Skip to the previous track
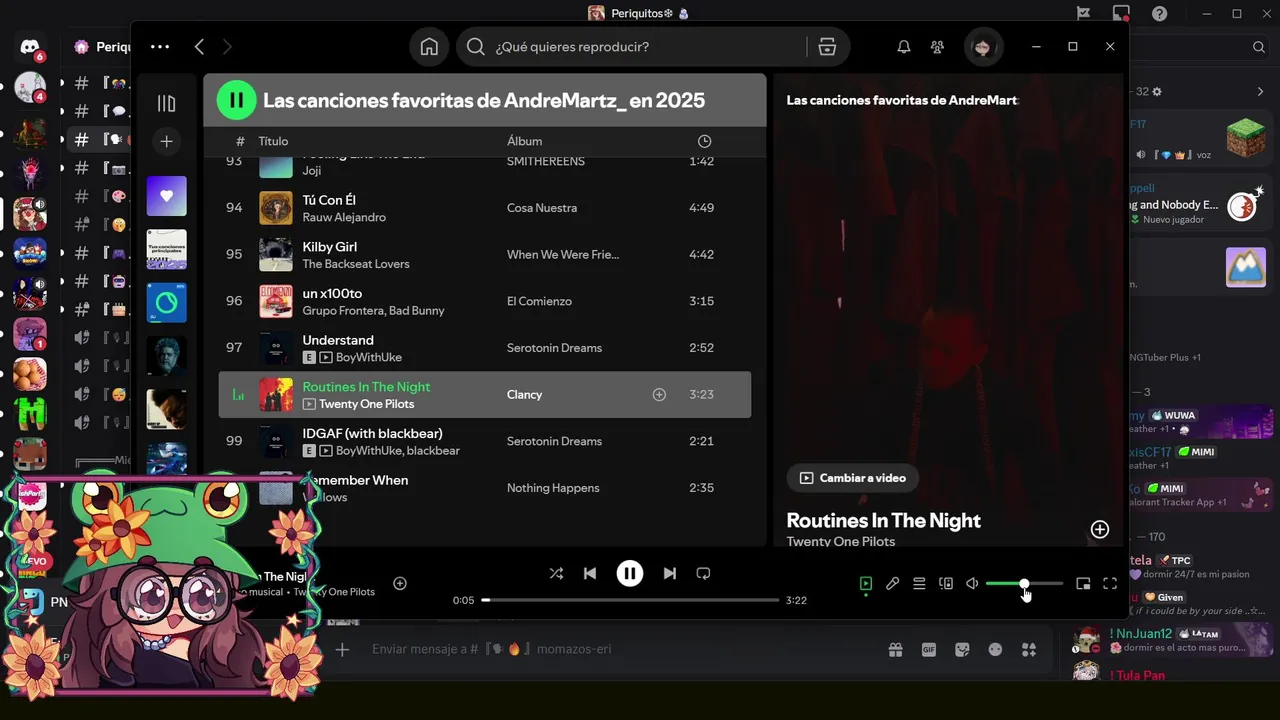 click(x=590, y=573)
